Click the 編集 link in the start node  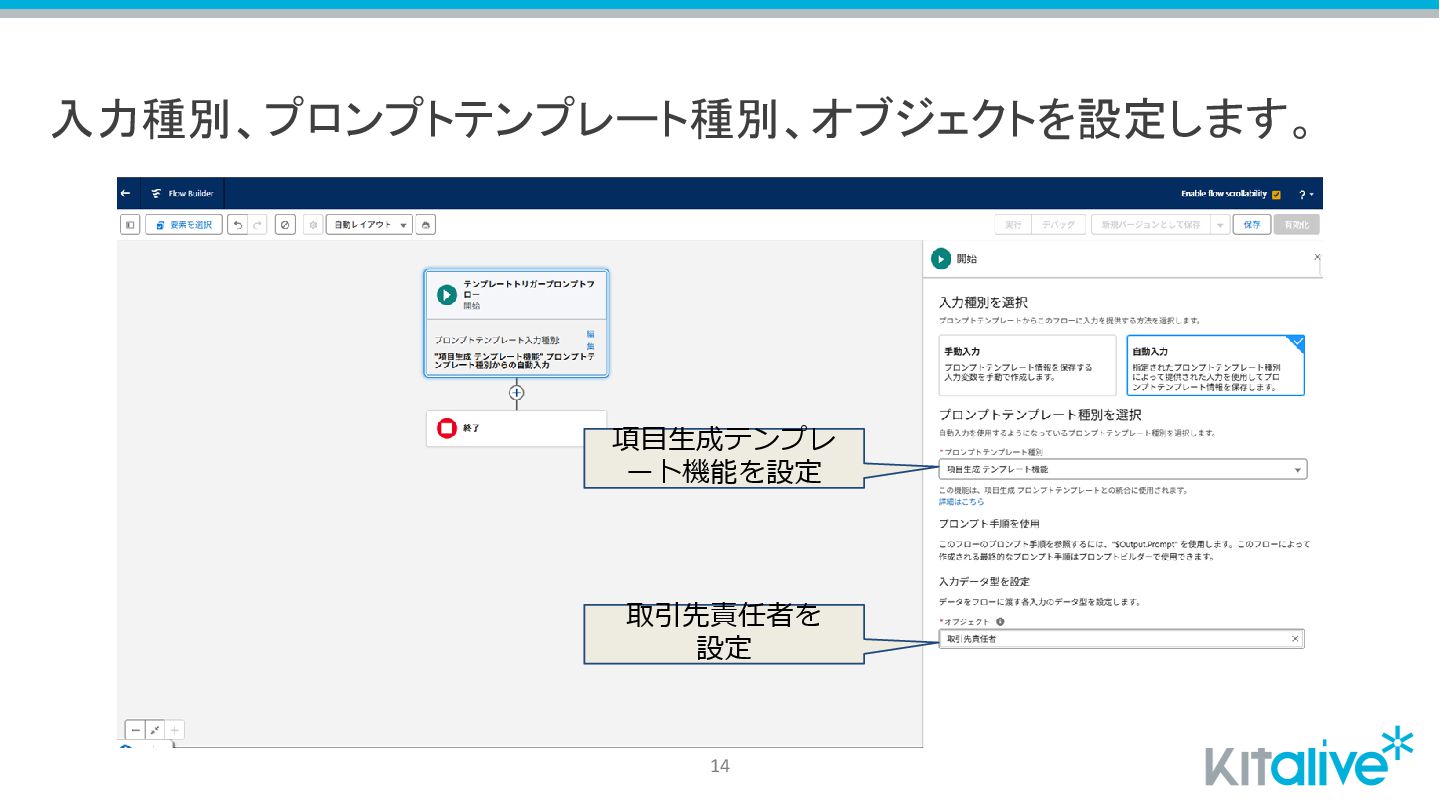590,340
